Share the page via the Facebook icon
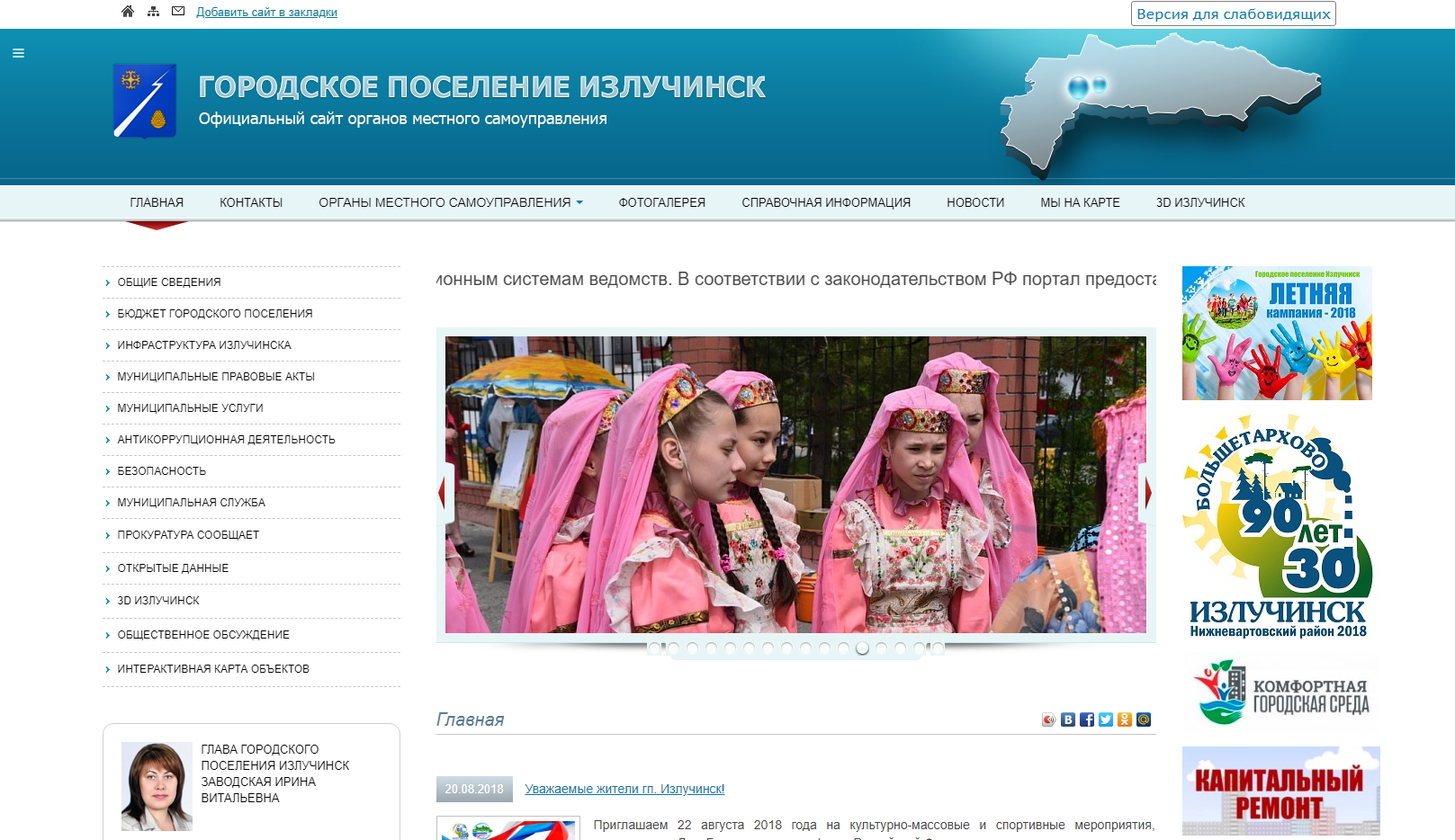This screenshot has height=840, width=1455. pos(1087,719)
